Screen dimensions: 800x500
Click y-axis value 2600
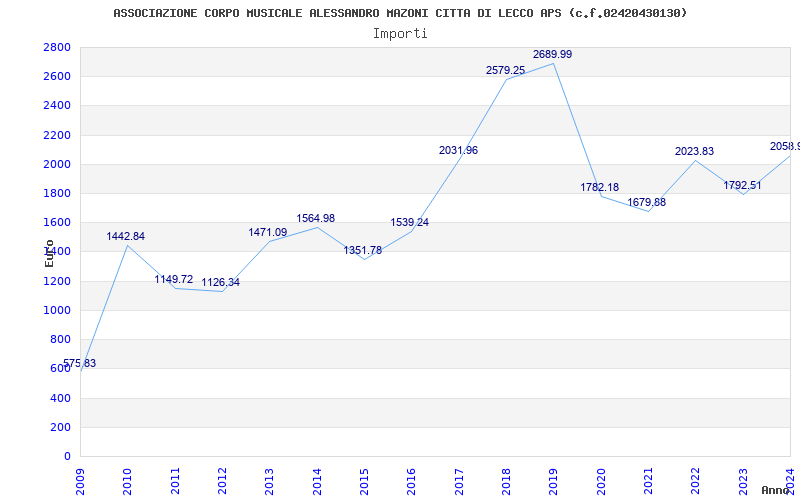click(x=57, y=77)
